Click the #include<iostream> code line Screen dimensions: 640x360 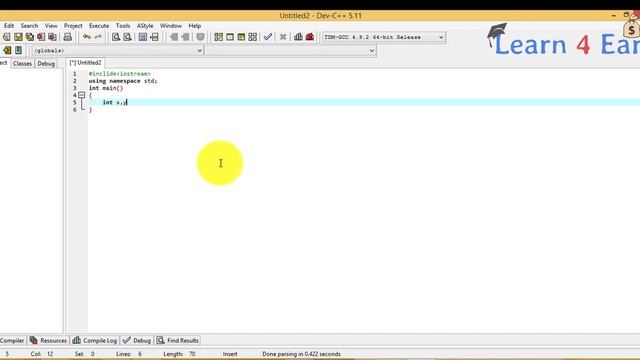[x=120, y=74]
